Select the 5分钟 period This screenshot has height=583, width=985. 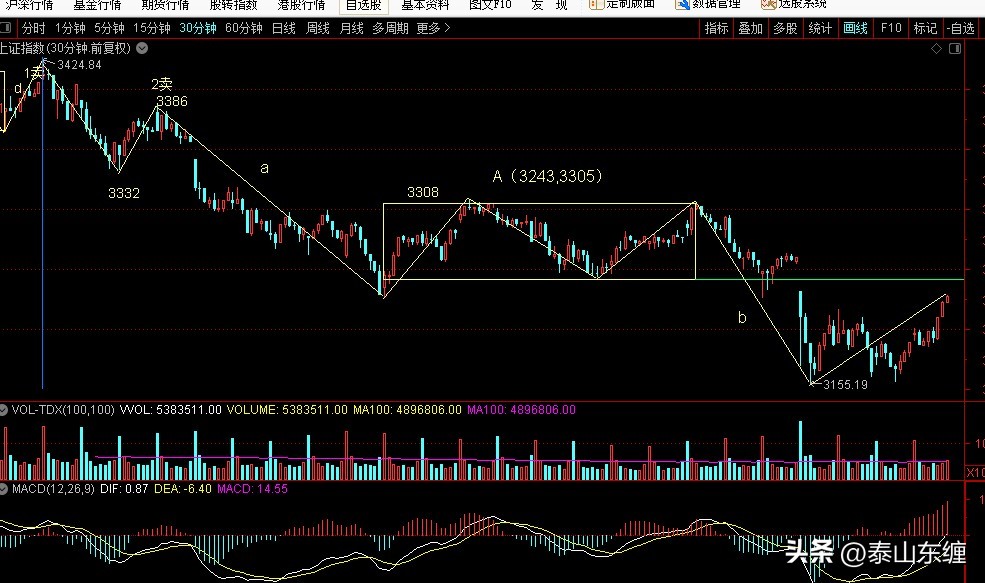pyautogui.click(x=109, y=28)
